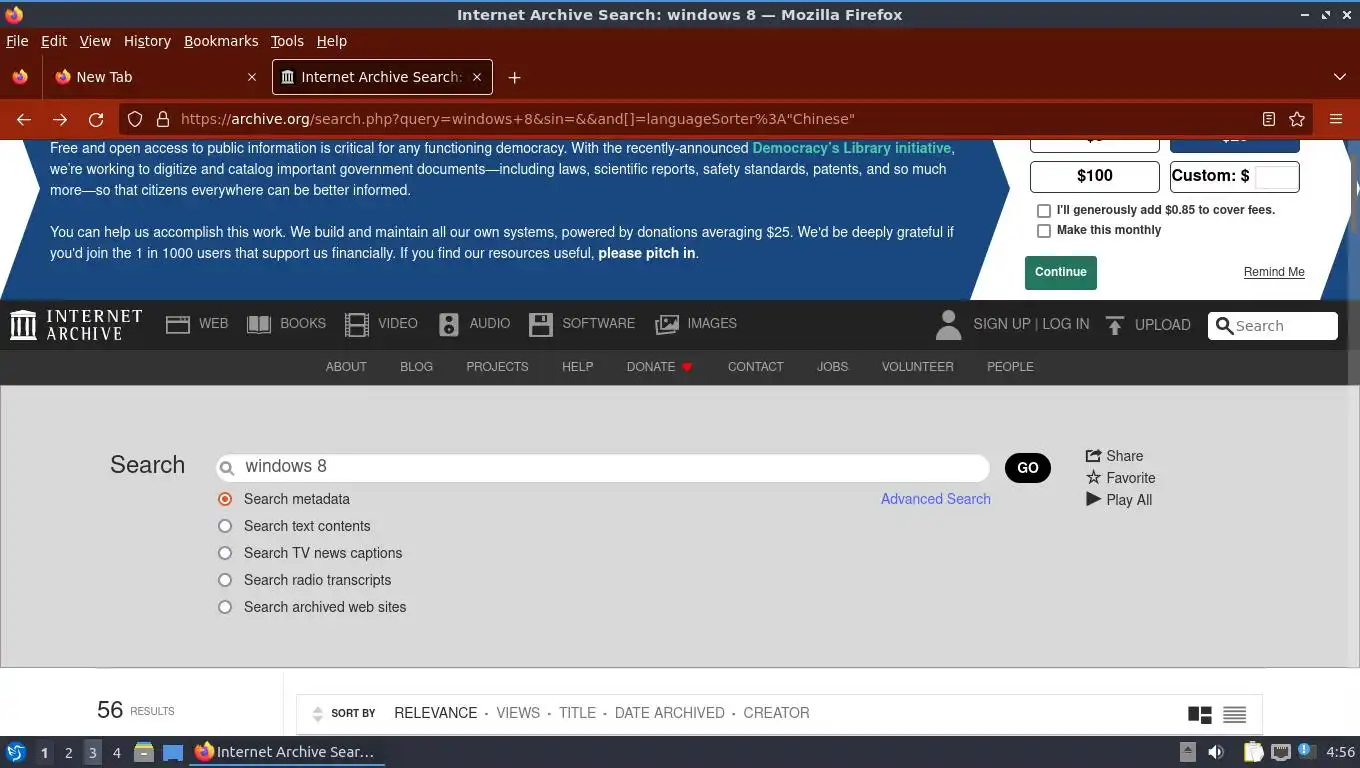Open a new browser tab

point(514,77)
